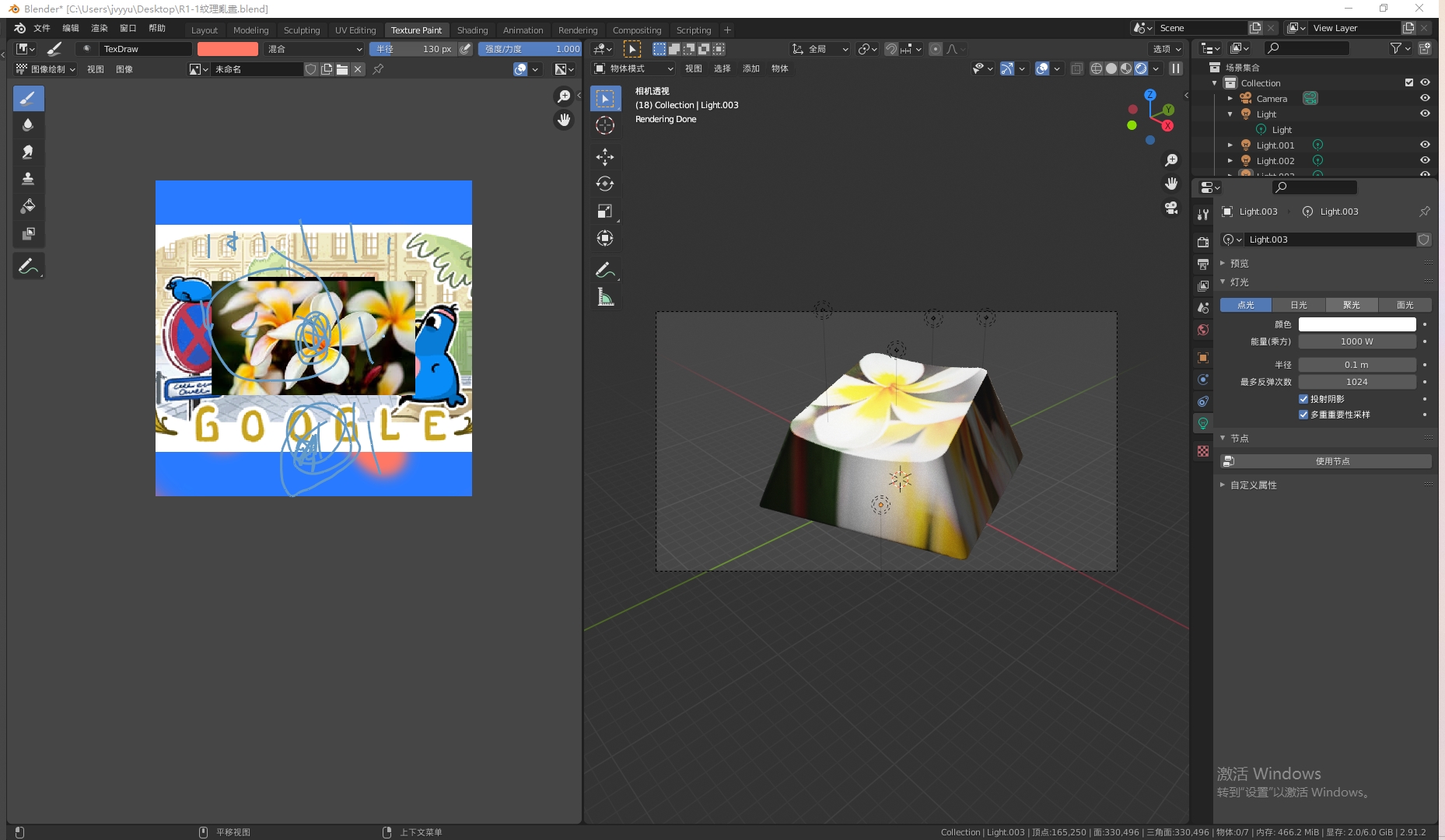Viewport: 1445px width, 840px height.
Task: Toggle the 投射阴影 checkbox
Action: tap(1303, 399)
